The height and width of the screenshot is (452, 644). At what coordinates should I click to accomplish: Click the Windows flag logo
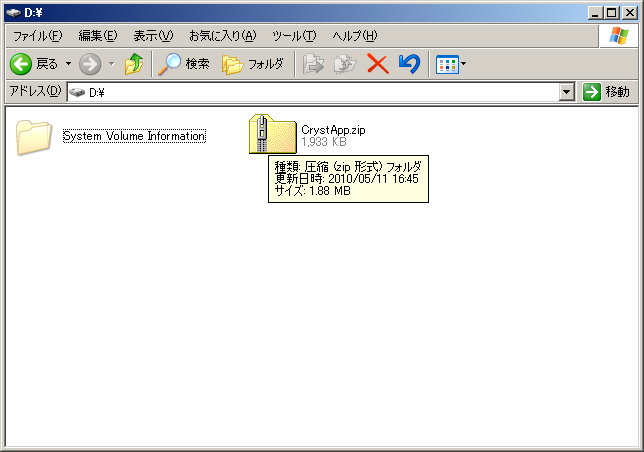tap(619, 36)
